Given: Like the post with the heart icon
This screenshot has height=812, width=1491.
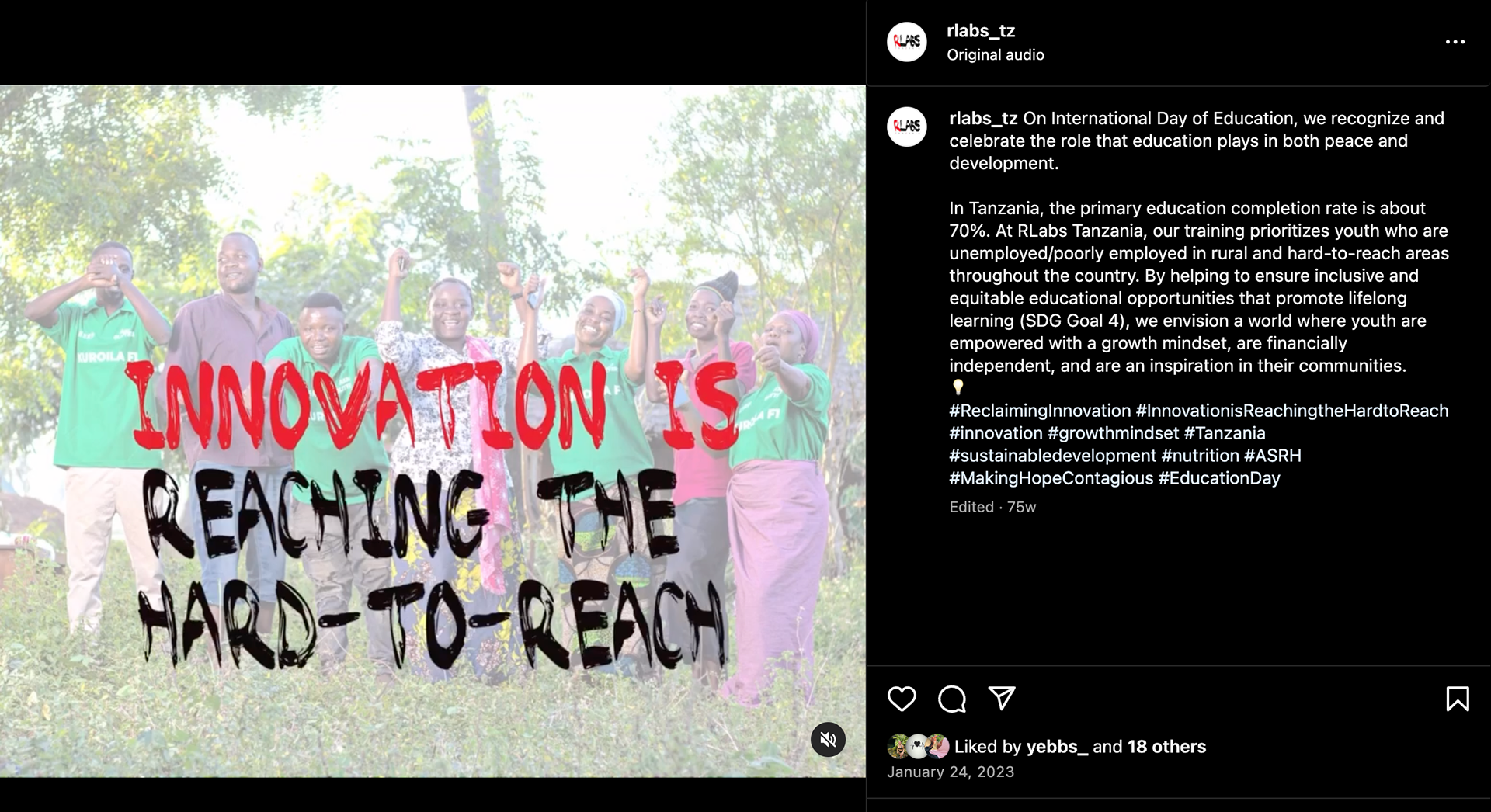Looking at the screenshot, I should [902, 699].
